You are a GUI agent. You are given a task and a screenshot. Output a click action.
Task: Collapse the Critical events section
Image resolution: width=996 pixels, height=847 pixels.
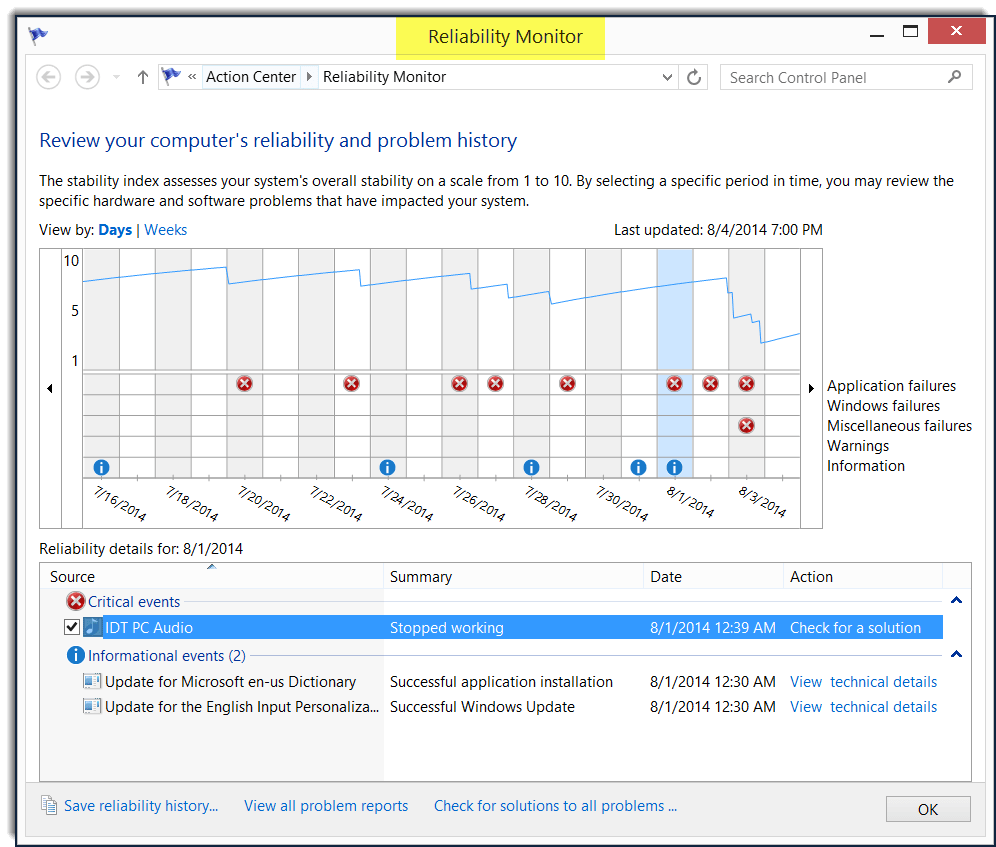click(956, 601)
